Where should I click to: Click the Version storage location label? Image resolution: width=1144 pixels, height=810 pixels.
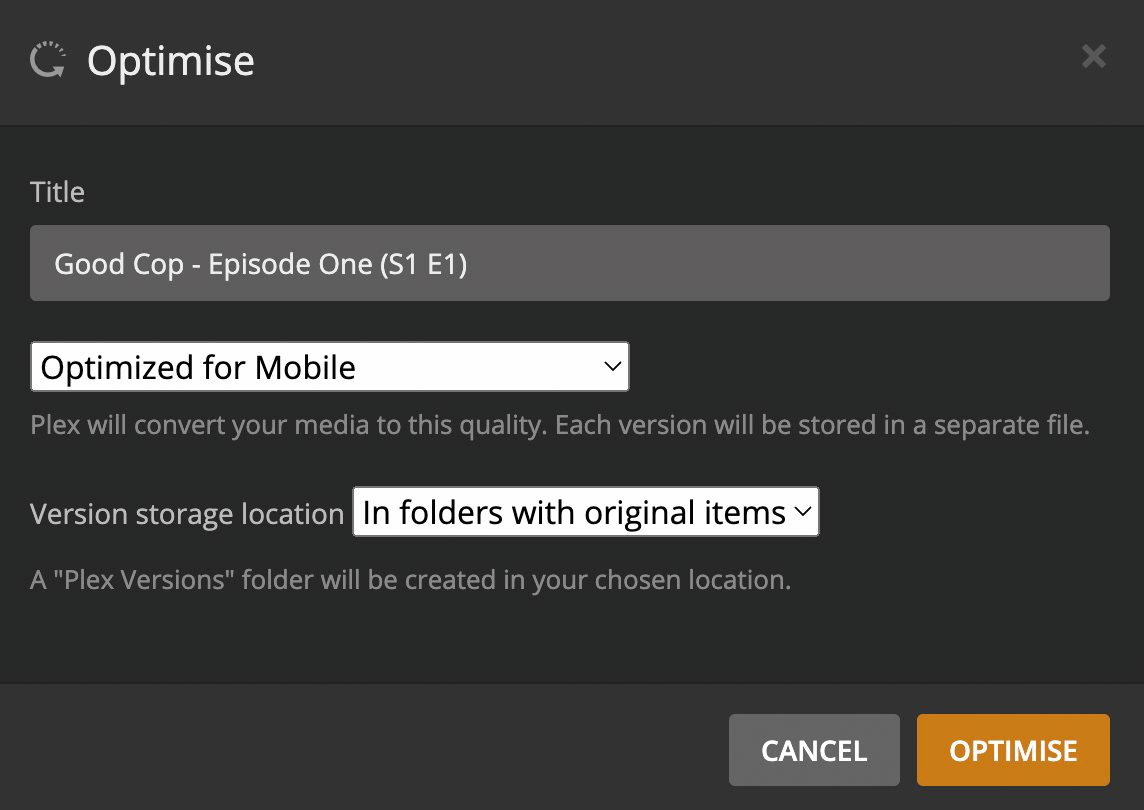[187, 514]
